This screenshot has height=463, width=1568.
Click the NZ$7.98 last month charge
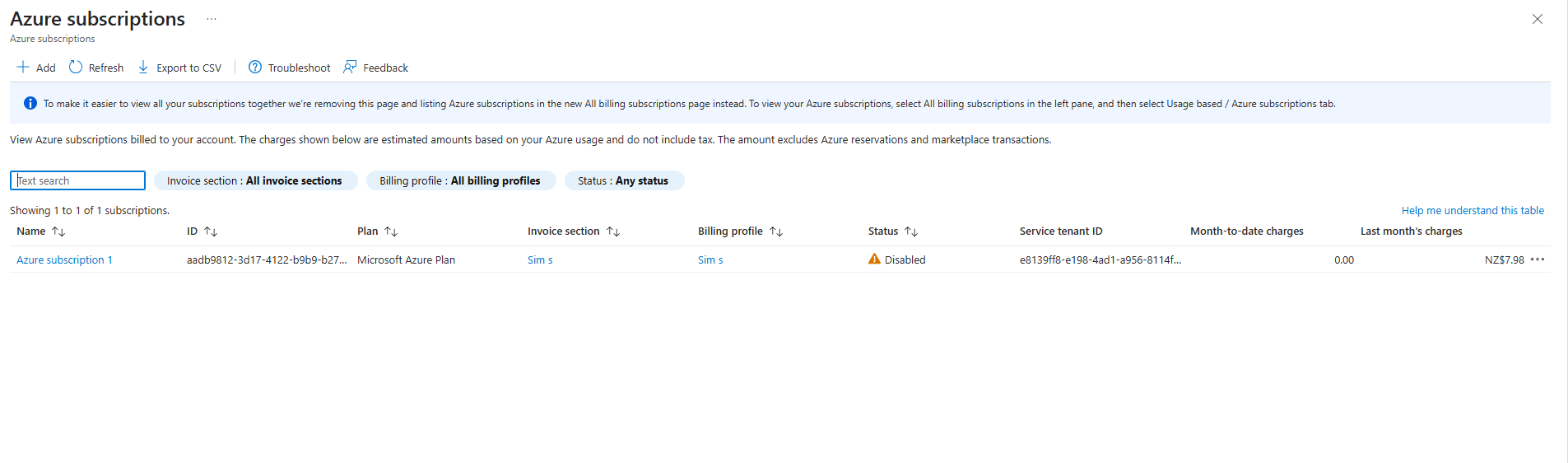pos(1505,260)
